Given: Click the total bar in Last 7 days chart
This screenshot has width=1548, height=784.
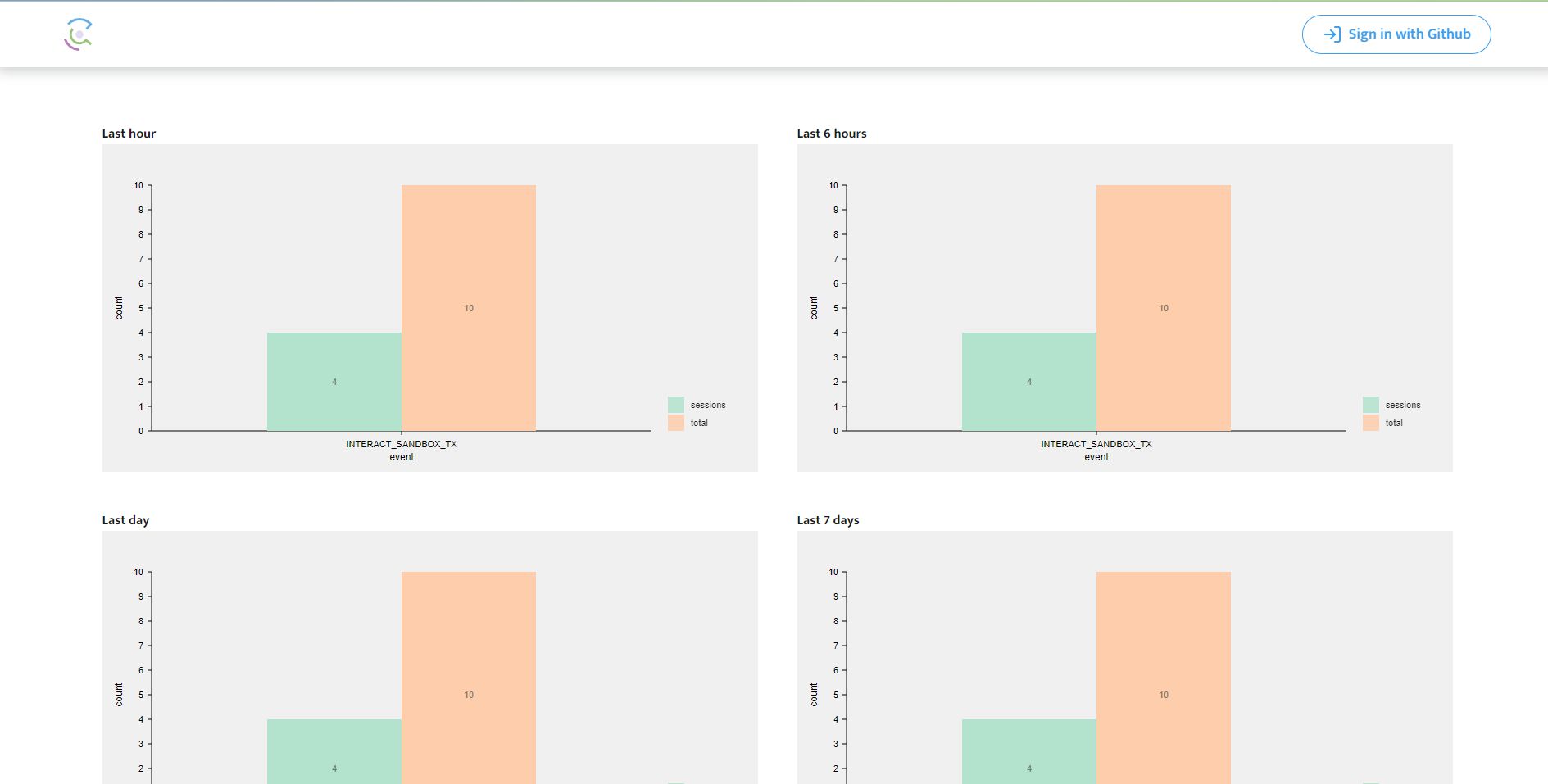Looking at the screenshot, I should [1164, 678].
